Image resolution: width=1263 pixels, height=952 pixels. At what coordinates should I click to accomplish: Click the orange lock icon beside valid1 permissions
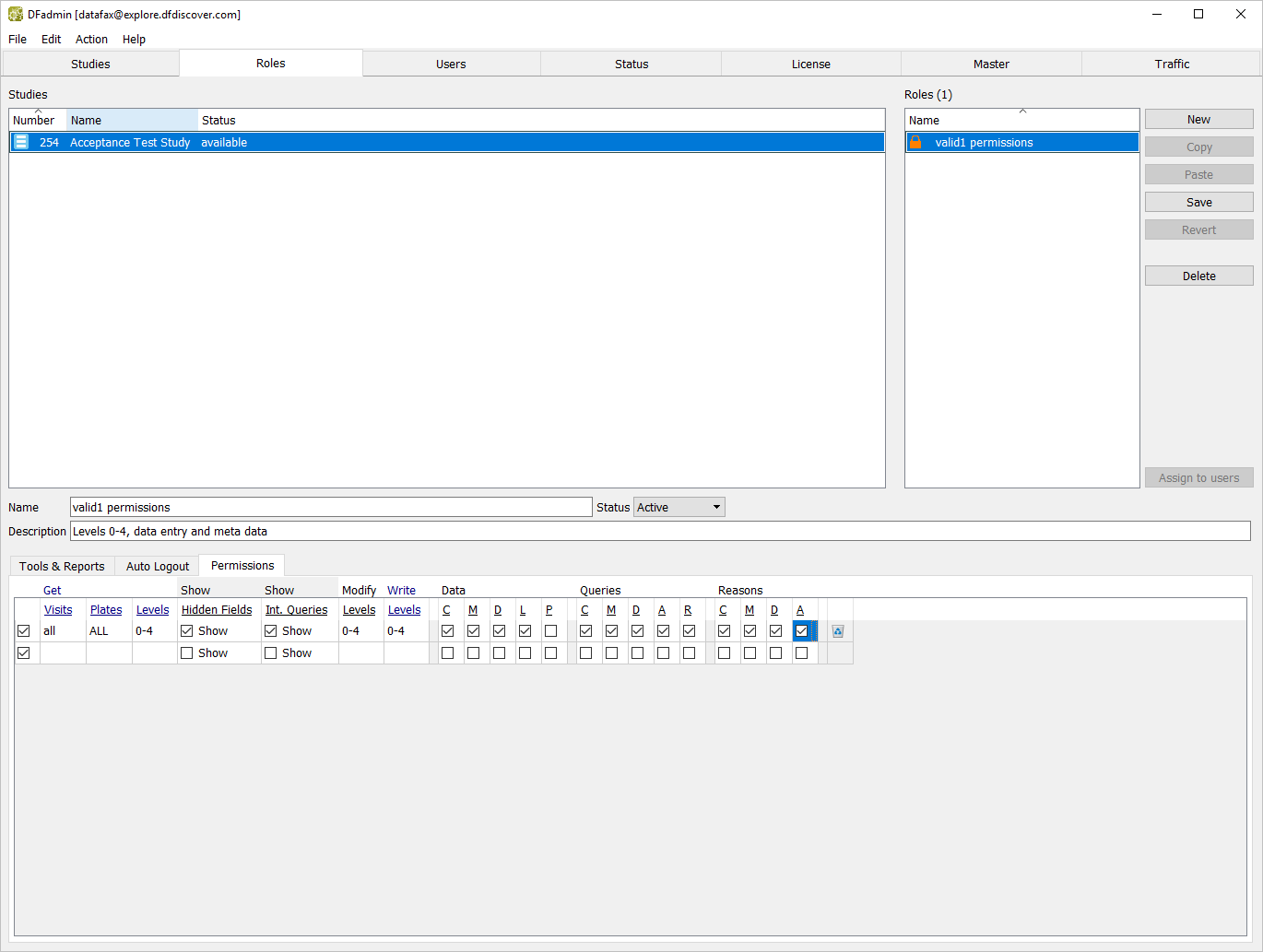tap(915, 142)
